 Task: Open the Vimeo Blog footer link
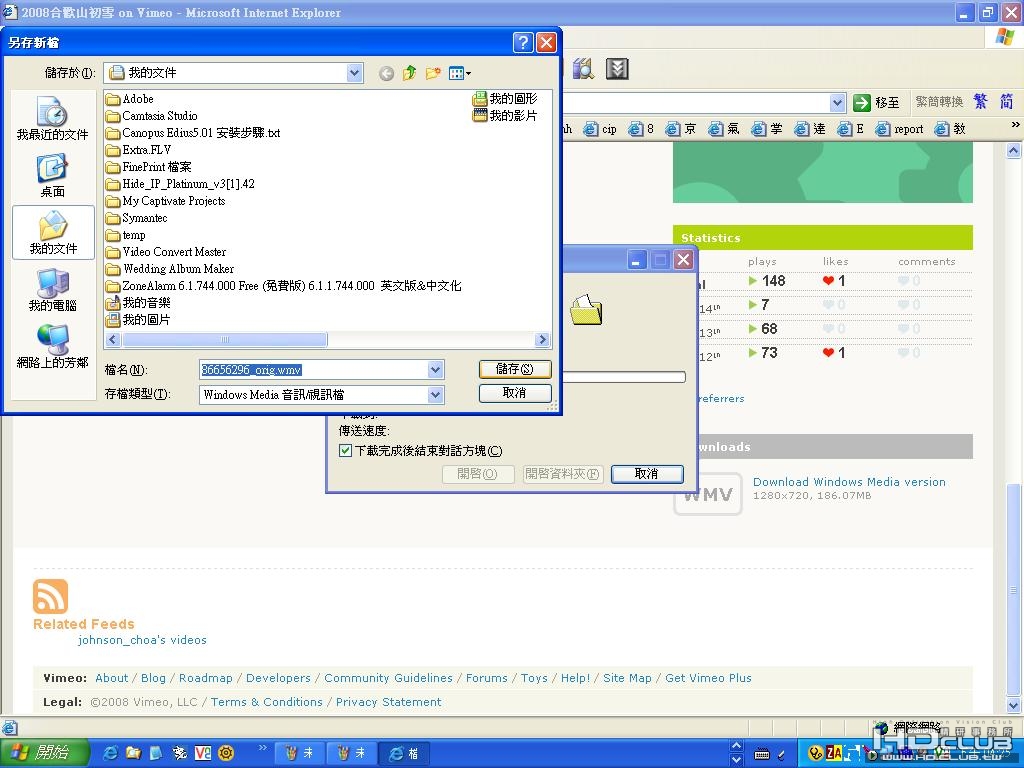point(153,678)
